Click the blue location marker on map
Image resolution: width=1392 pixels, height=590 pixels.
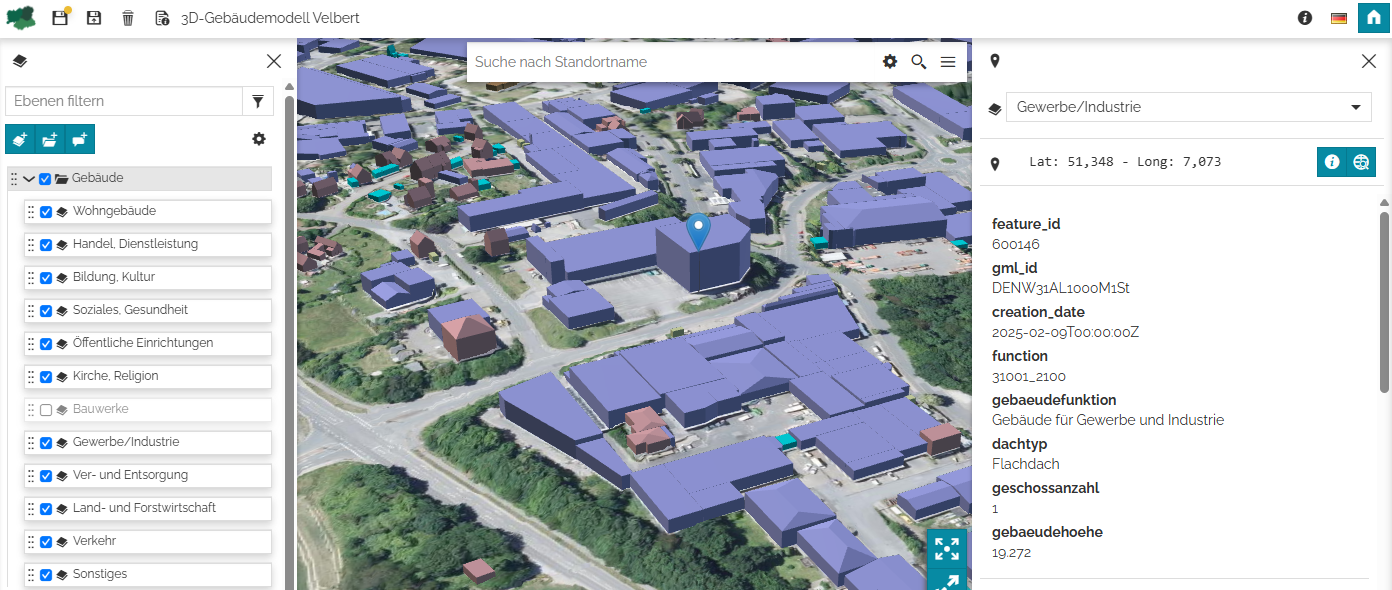point(700,230)
